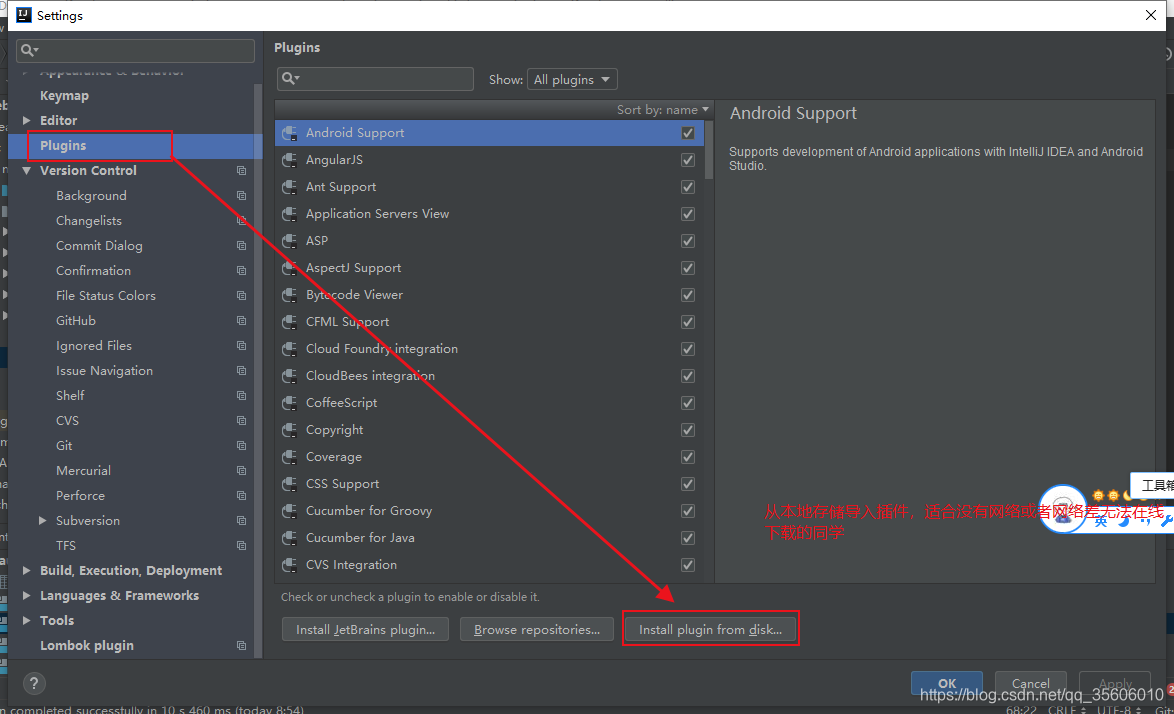
Task: Open the Sort by name dropdown
Action: (x=663, y=109)
